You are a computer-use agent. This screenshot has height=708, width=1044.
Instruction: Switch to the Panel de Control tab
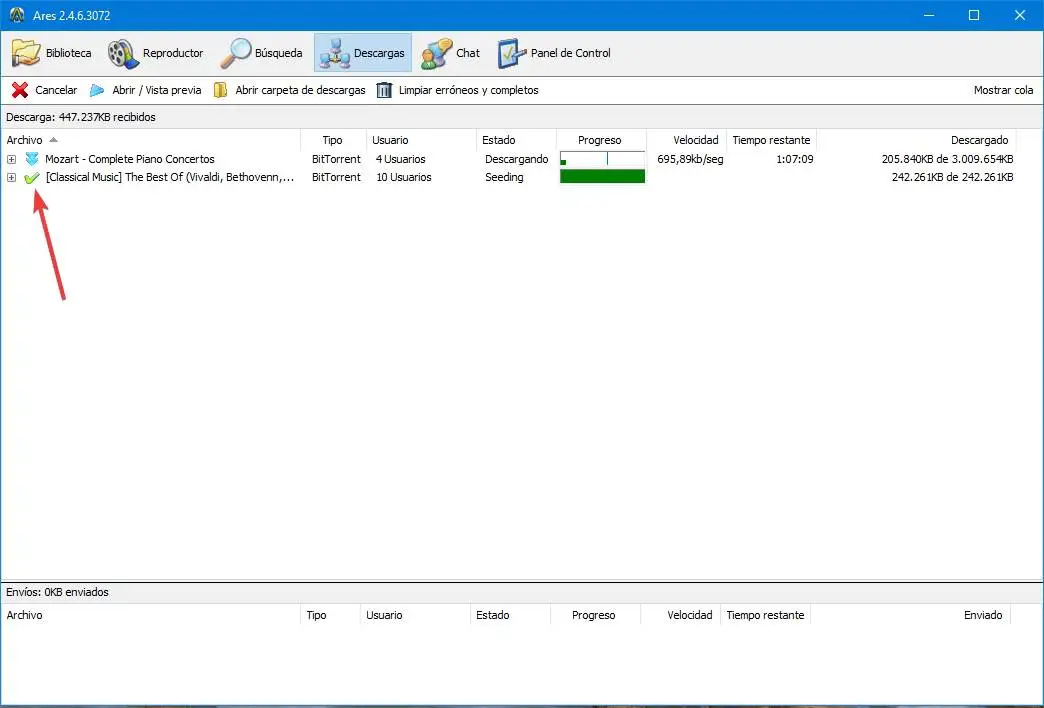(554, 53)
